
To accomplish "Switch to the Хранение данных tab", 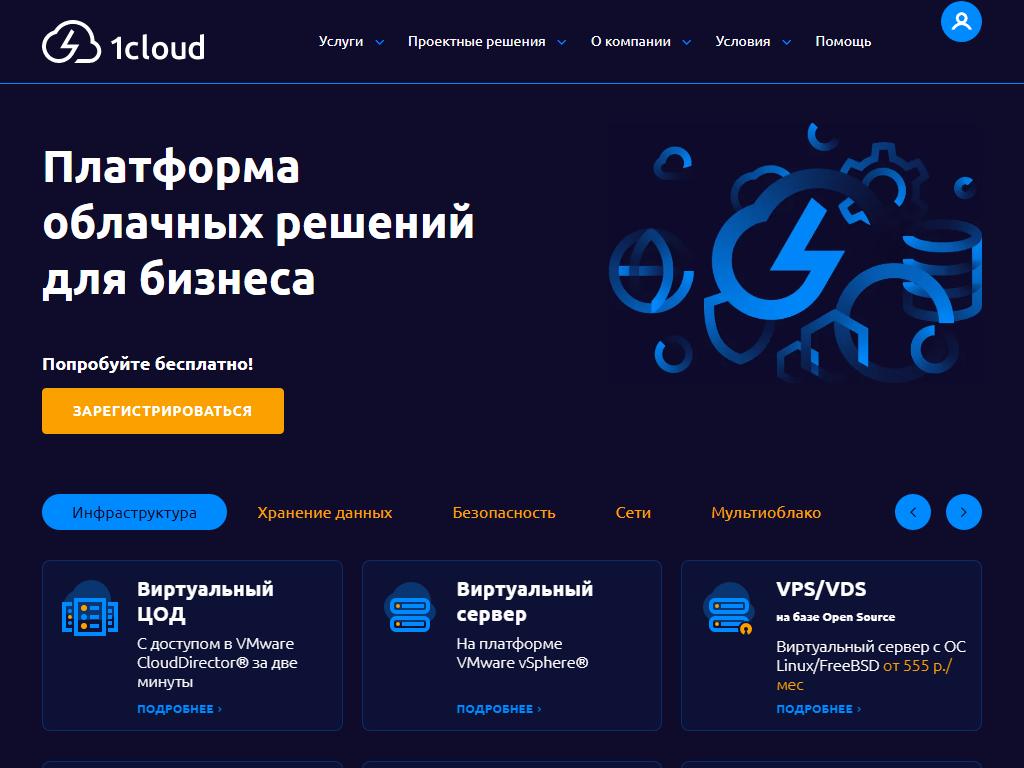I will point(324,512).
